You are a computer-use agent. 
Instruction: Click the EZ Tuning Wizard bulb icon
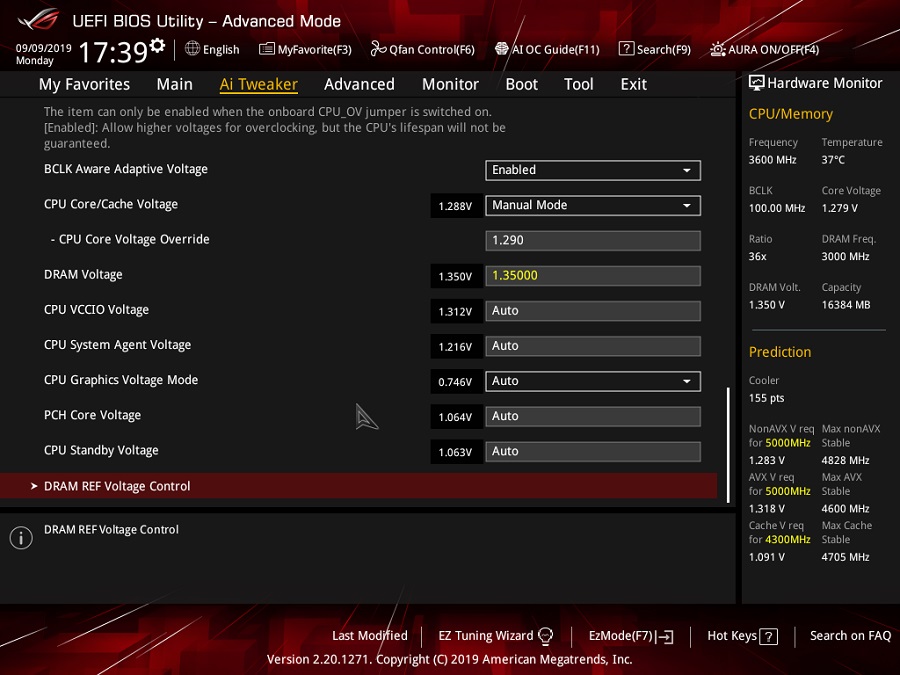(x=545, y=635)
